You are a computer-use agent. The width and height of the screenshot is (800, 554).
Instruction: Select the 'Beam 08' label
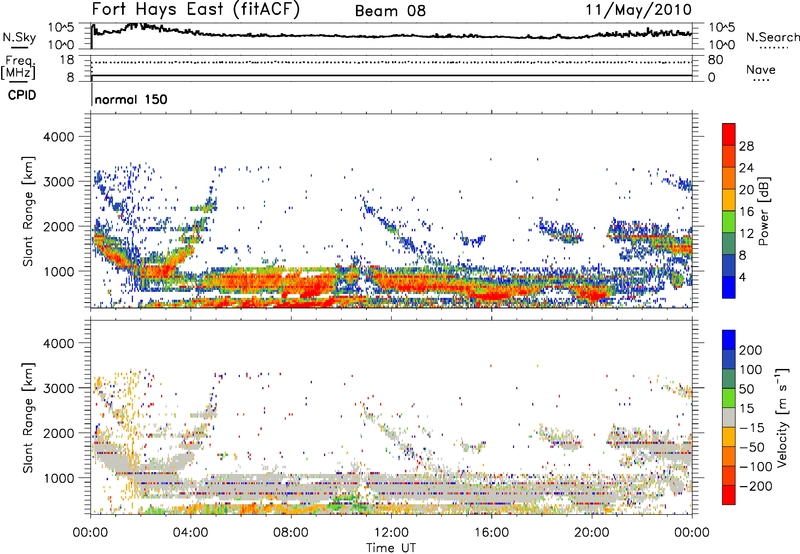point(390,11)
